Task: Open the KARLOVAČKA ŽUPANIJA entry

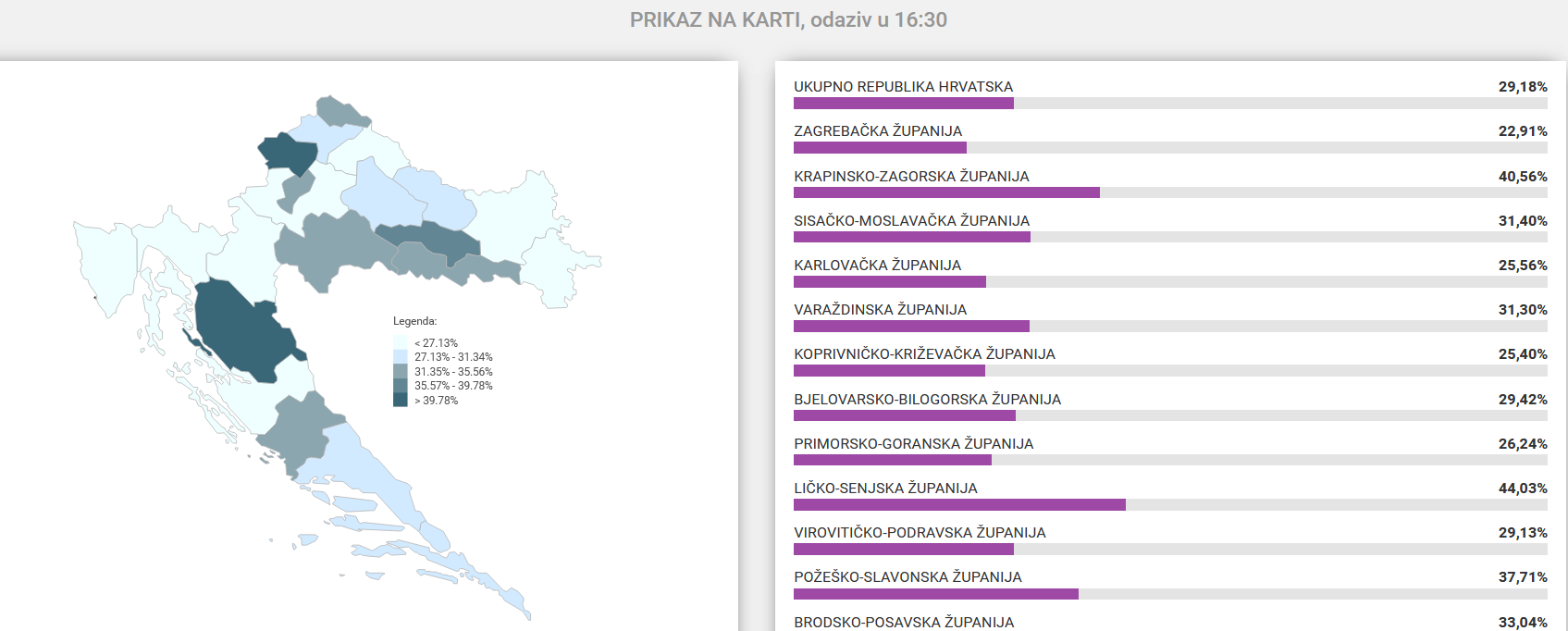Action: click(x=877, y=266)
